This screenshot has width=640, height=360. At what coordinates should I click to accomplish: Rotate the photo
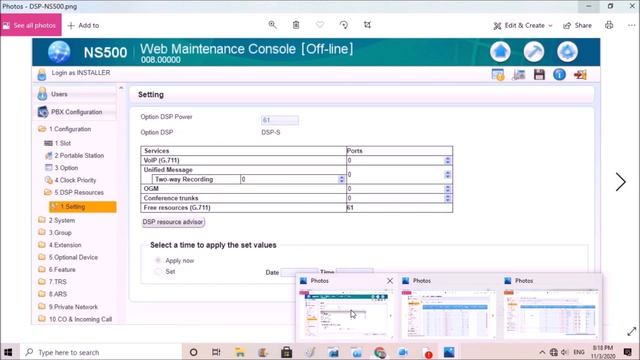[344, 25]
